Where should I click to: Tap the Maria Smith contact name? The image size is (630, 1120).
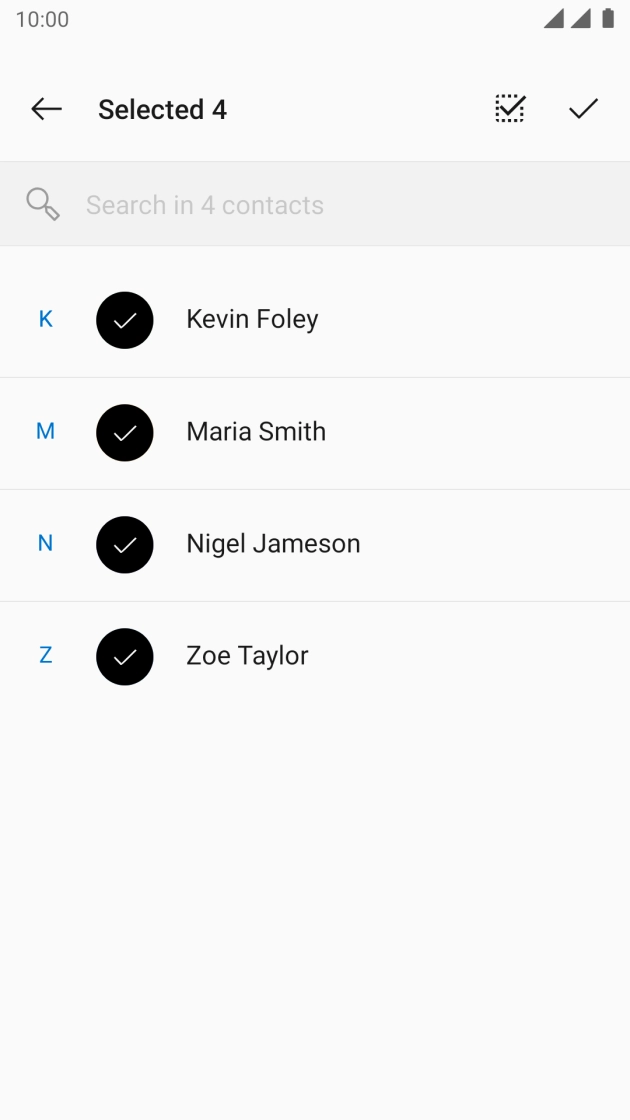(256, 431)
